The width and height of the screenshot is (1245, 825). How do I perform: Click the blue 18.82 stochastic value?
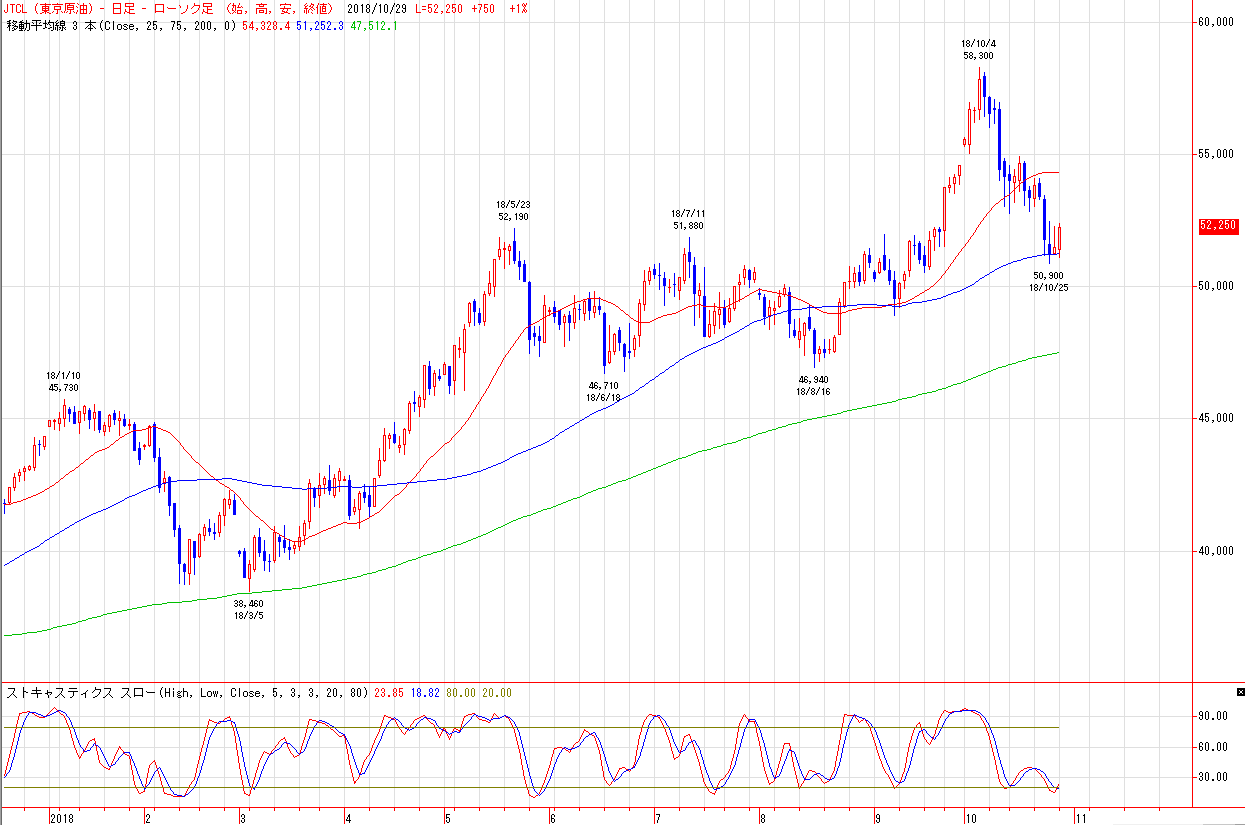click(x=423, y=692)
